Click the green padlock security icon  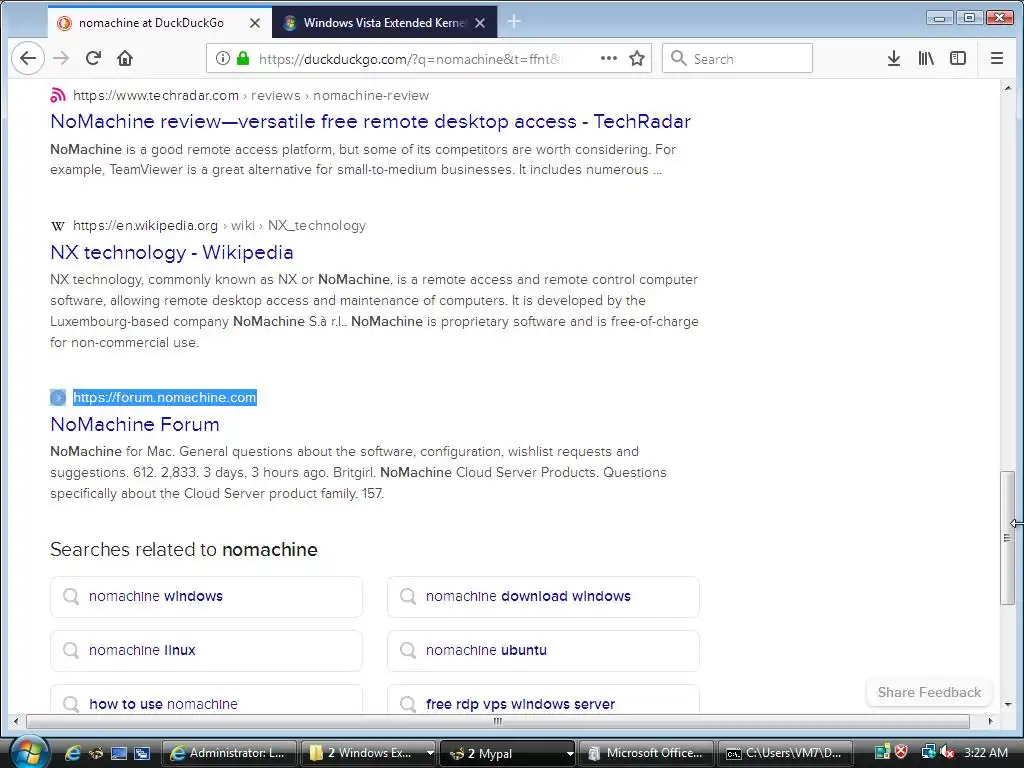coord(243,59)
